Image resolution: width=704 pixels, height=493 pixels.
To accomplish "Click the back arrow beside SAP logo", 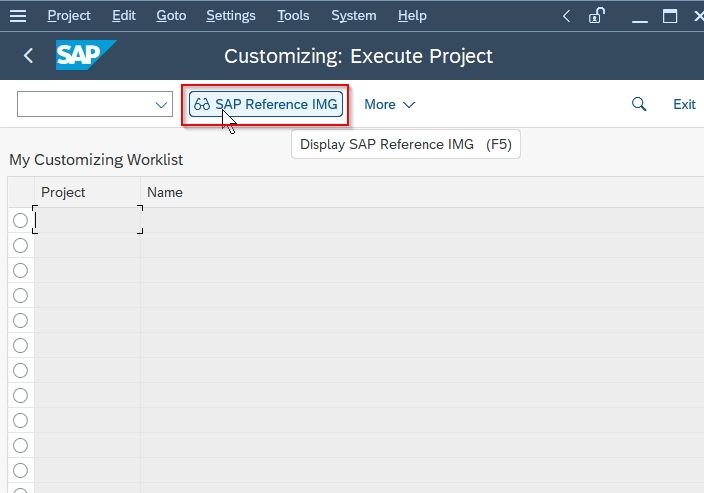I will click(x=28, y=56).
